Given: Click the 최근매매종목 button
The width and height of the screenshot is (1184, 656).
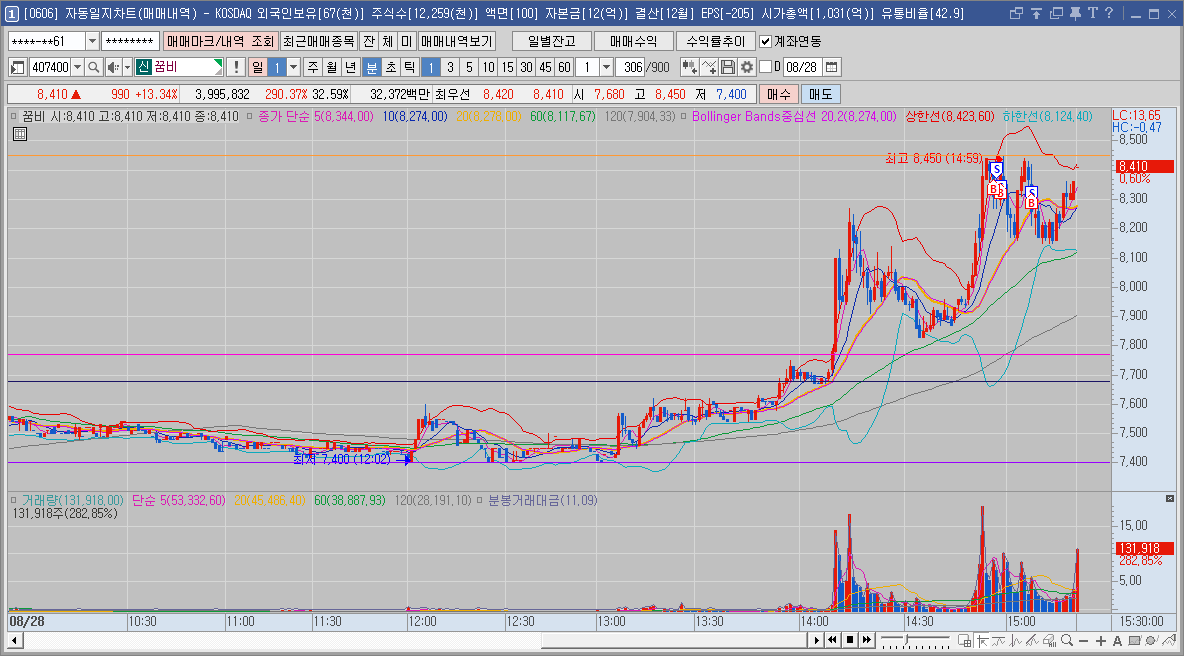Looking at the screenshot, I should [319, 42].
